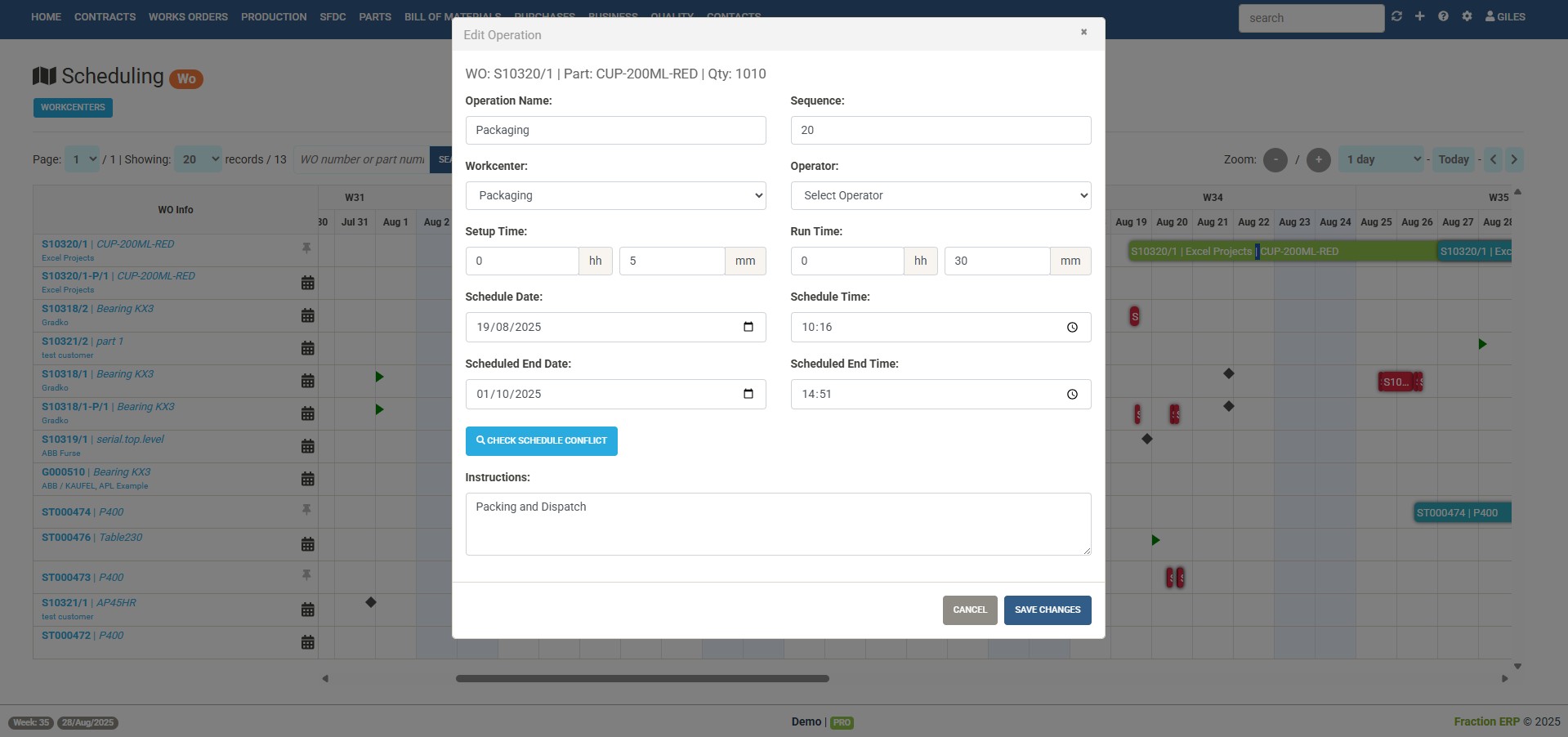The width and height of the screenshot is (1568, 737).
Task: Change the '1 day' zoom interval dropdown
Action: (x=1381, y=160)
